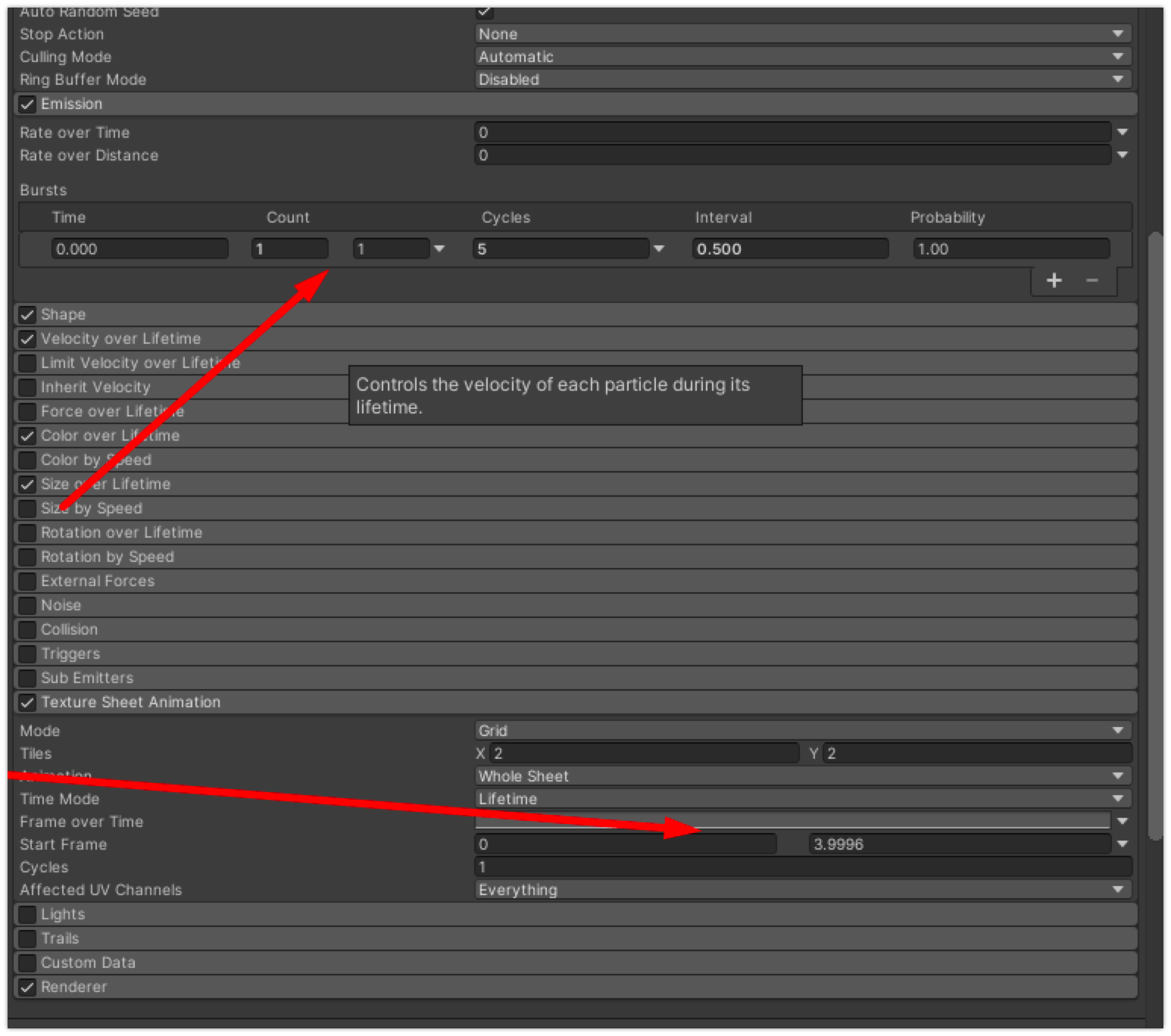Enable the Sub Emitters checkbox
The width and height of the screenshot is (1171, 1036).
[27, 679]
